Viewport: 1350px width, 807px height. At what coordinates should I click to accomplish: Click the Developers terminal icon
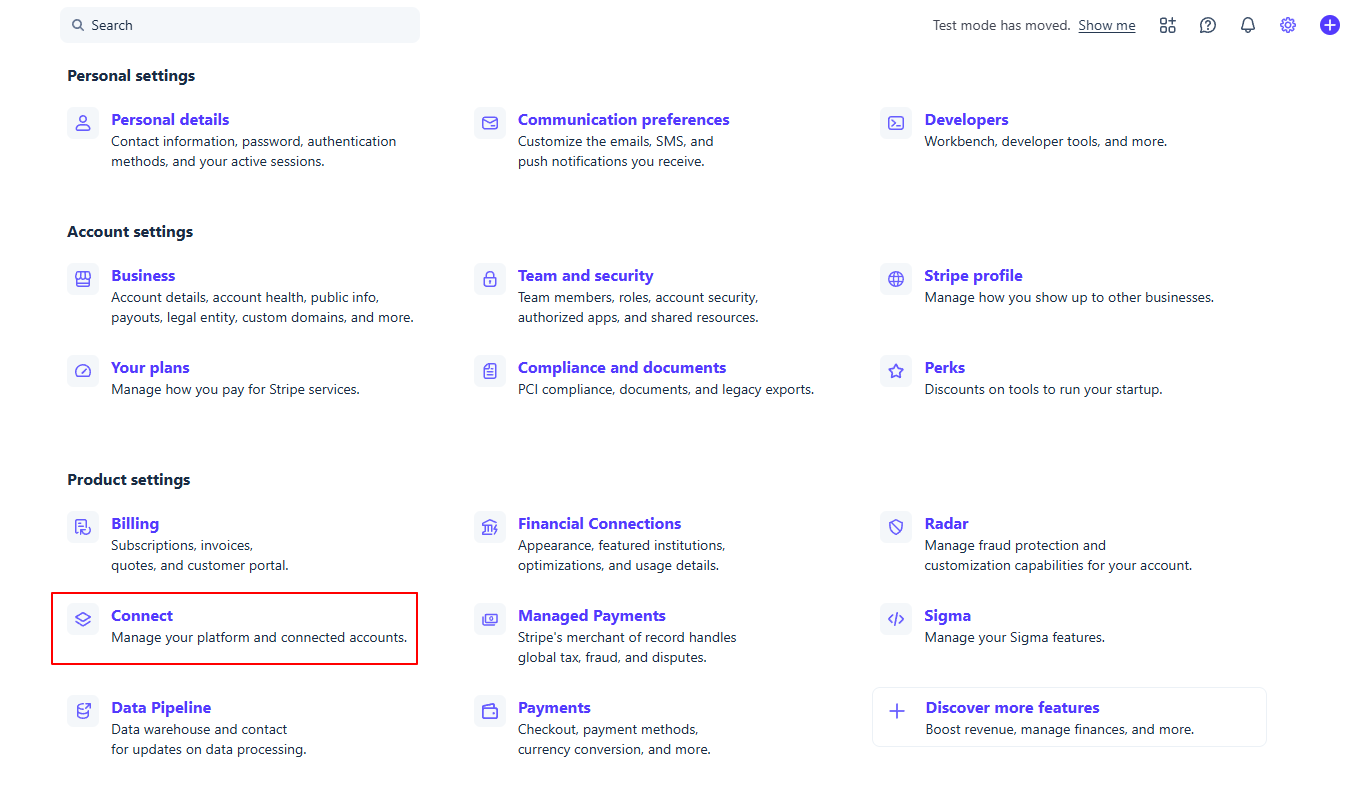pyautogui.click(x=896, y=122)
